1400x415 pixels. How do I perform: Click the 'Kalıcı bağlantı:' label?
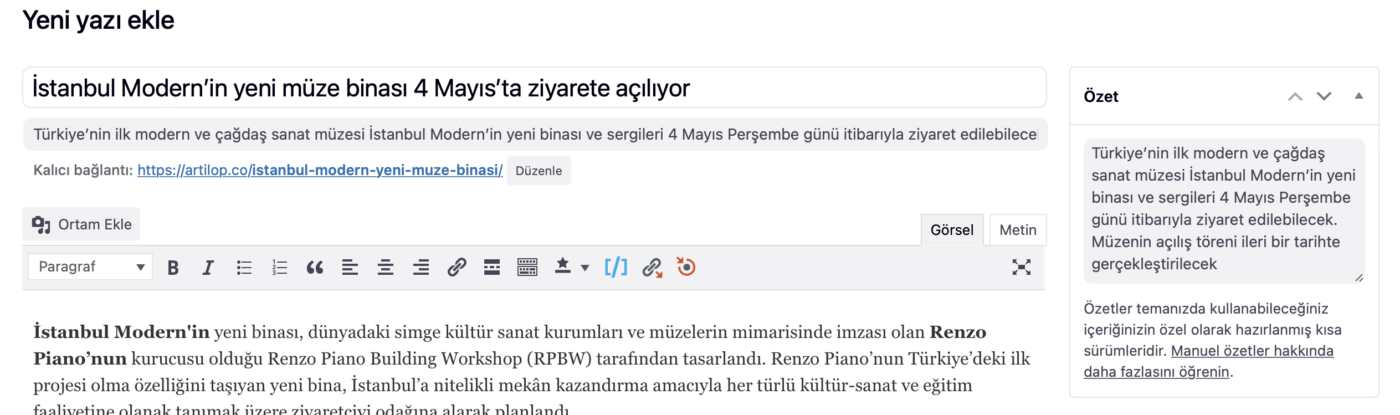(83, 170)
